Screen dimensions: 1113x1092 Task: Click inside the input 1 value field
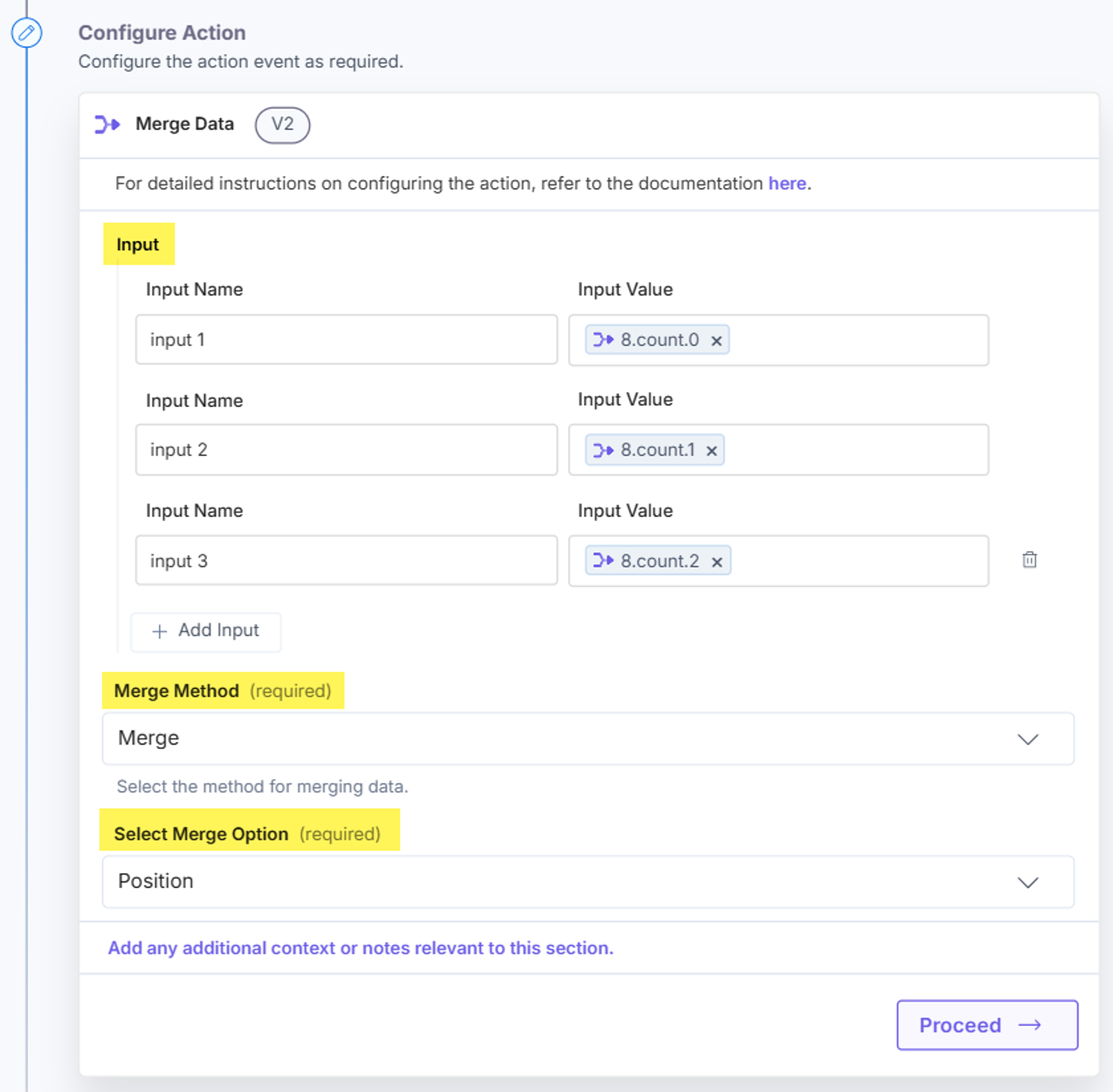click(779, 340)
